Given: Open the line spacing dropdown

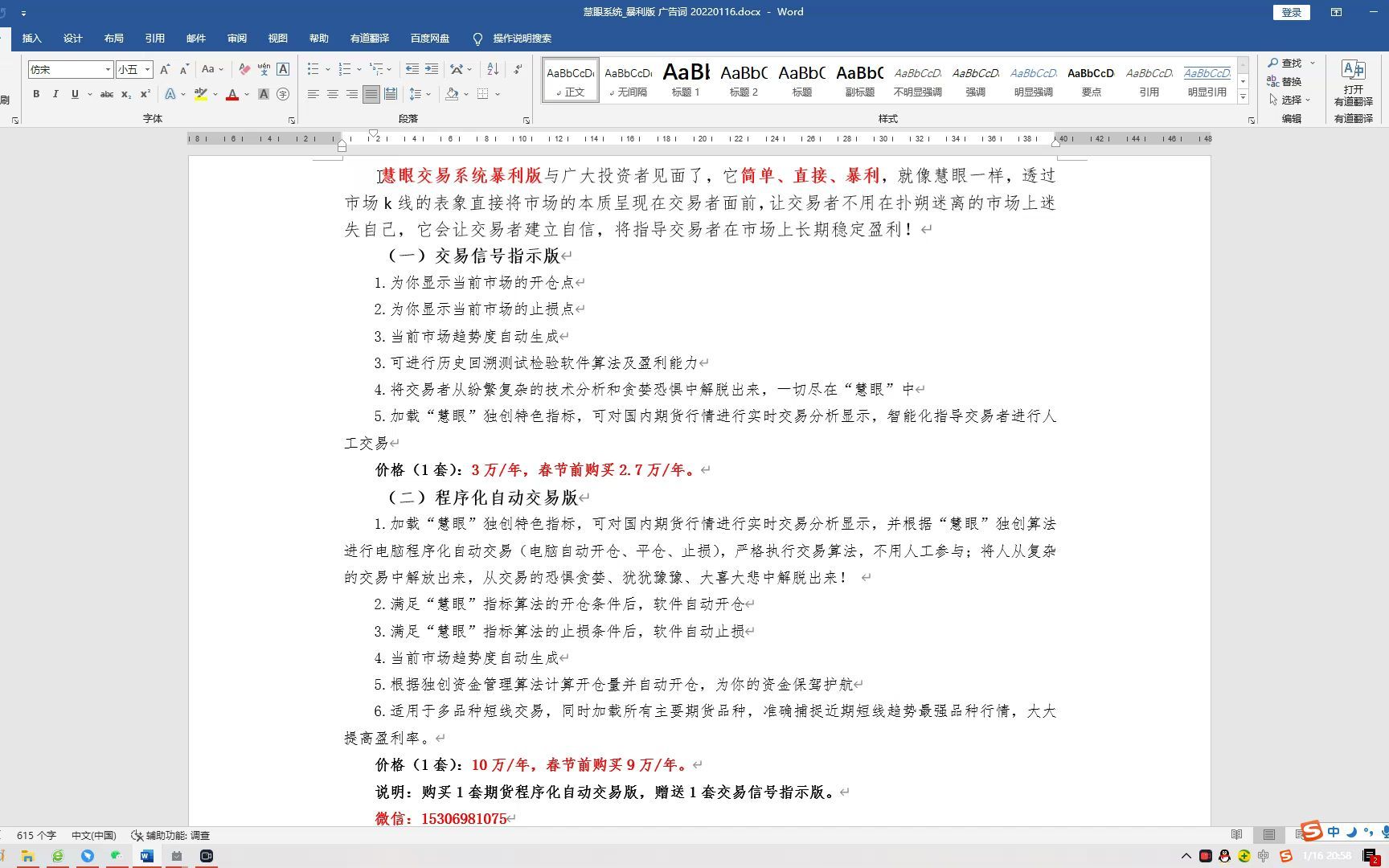Looking at the screenshot, I should click(x=420, y=94).
